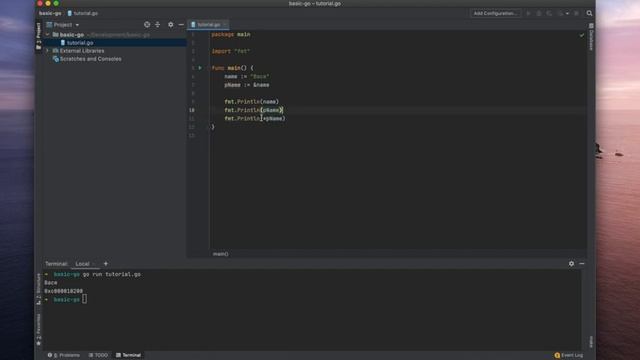Click the import "fmt" line

pyautogui.click(x=231, y=51)
